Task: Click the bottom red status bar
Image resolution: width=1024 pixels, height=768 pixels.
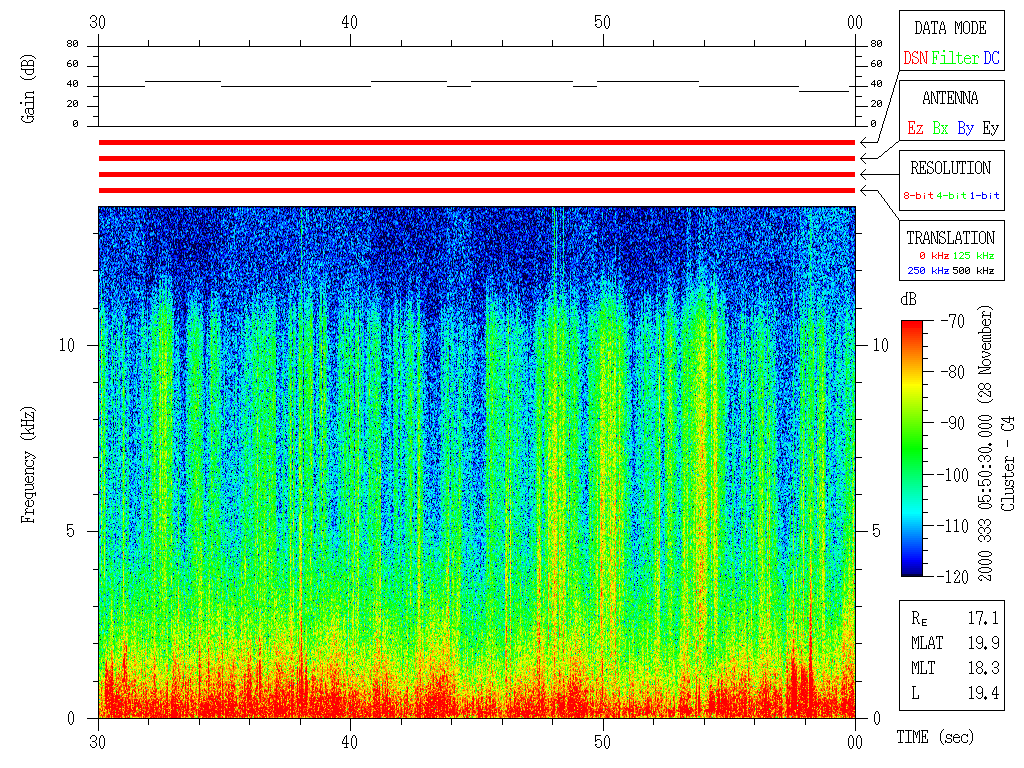Action: [476, 190]
